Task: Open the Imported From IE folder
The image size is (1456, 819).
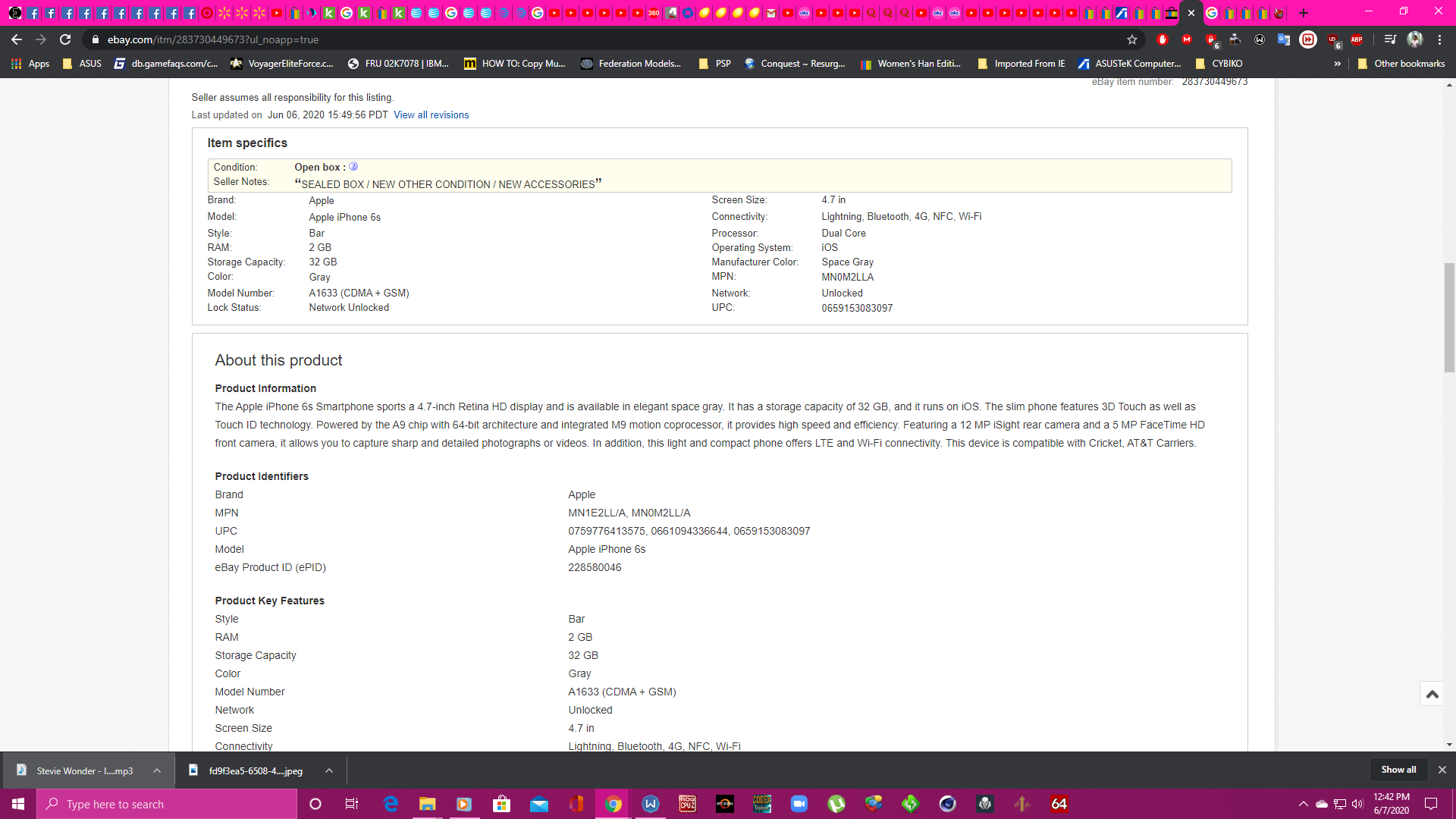Action: [1021, 64]
